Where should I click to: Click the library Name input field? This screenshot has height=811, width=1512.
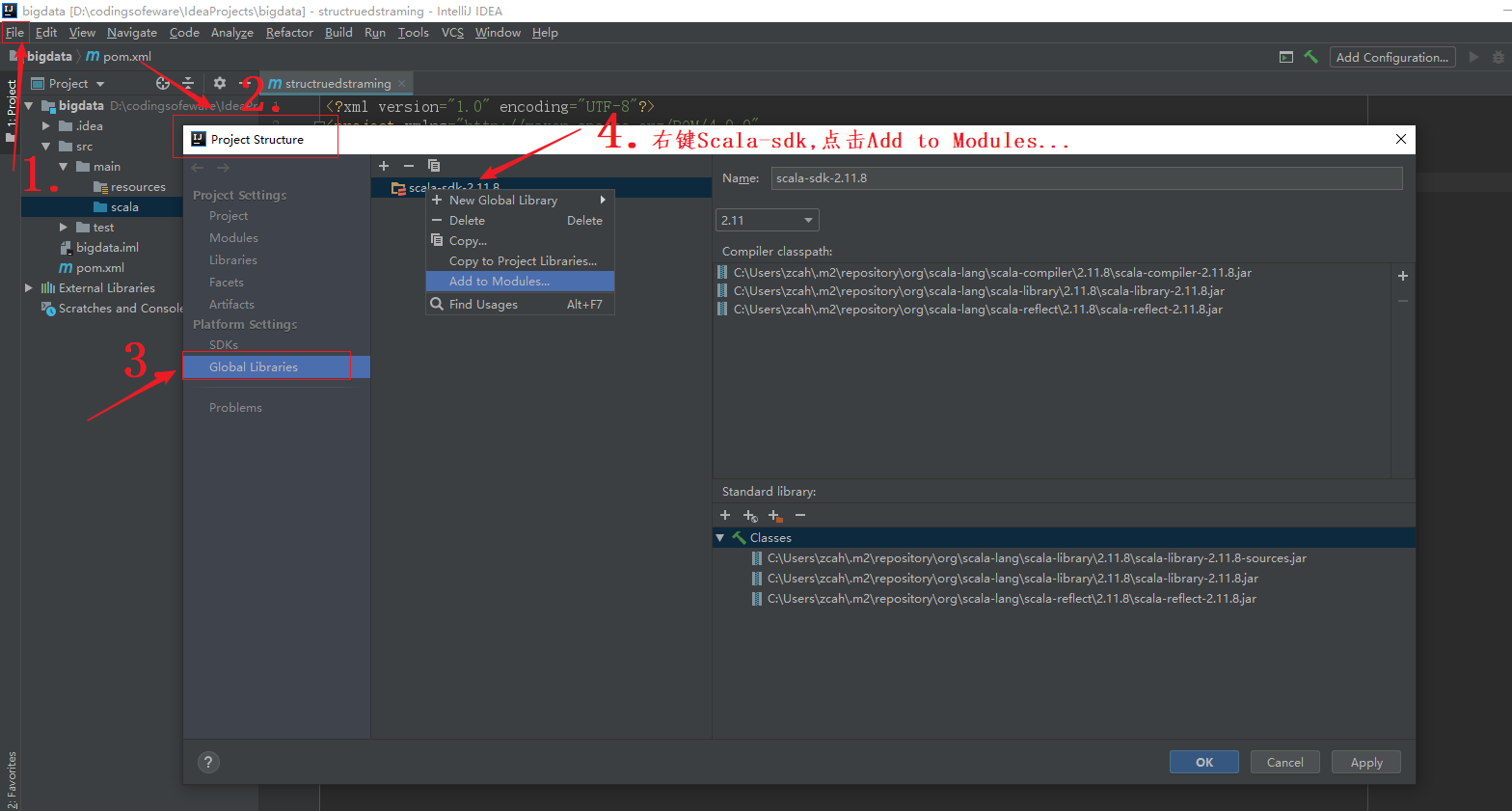[1087, 178]
